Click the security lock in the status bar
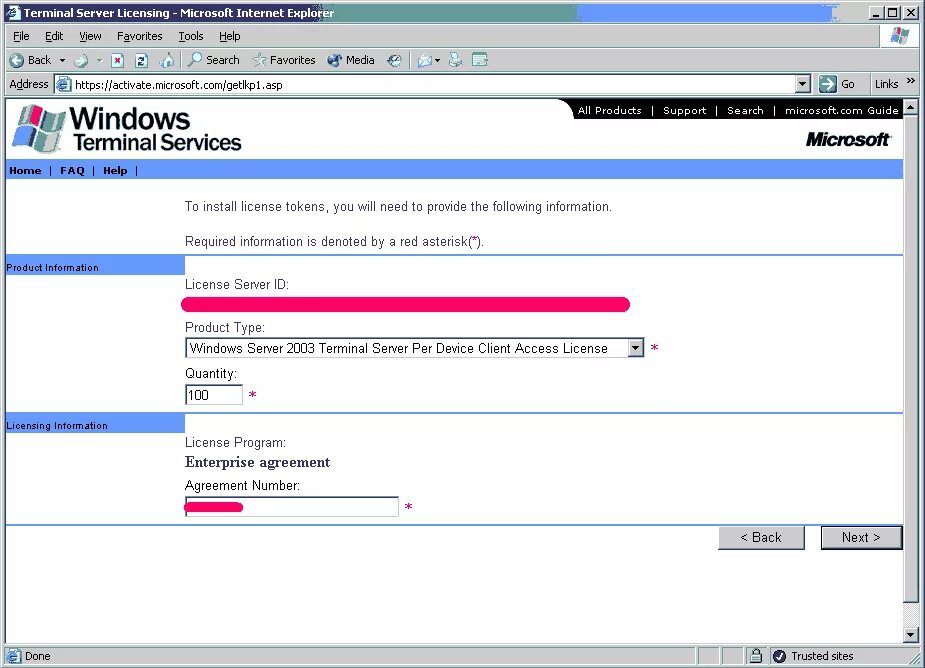Image resolution: width=925 pixels, height=668 pixels. click(756, 656)
